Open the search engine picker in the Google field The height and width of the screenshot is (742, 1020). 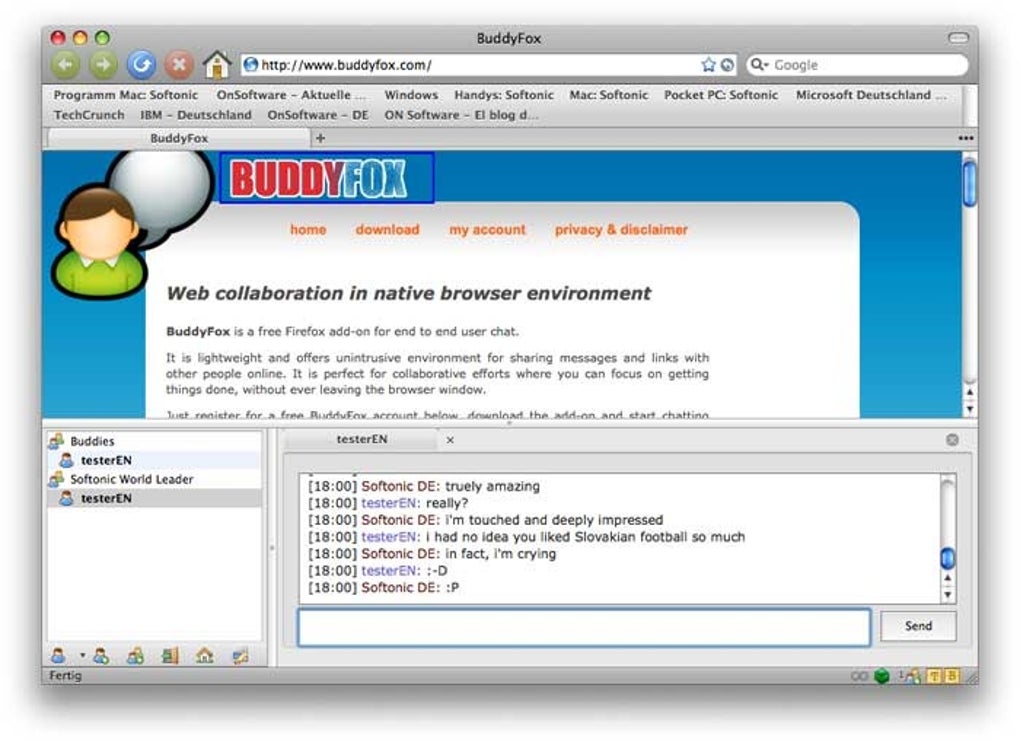click(x=758, y=64)
